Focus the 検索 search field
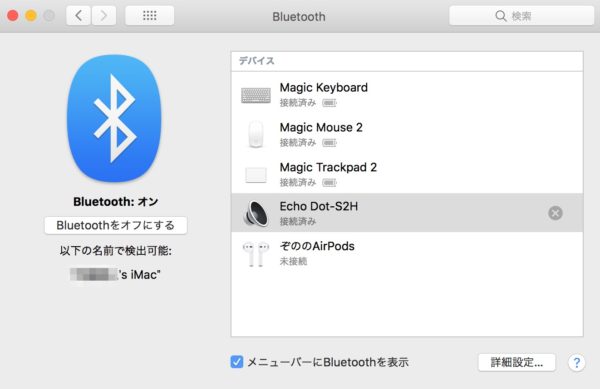 [x=522, y=16]
